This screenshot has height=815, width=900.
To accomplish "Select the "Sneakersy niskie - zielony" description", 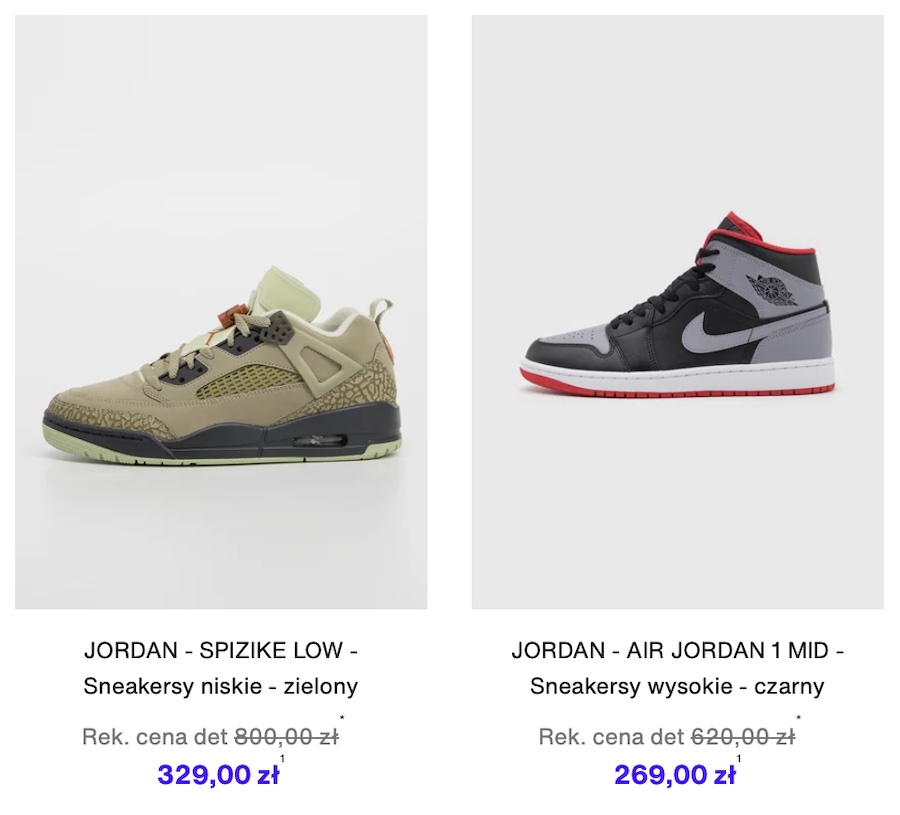I will 221,686.
